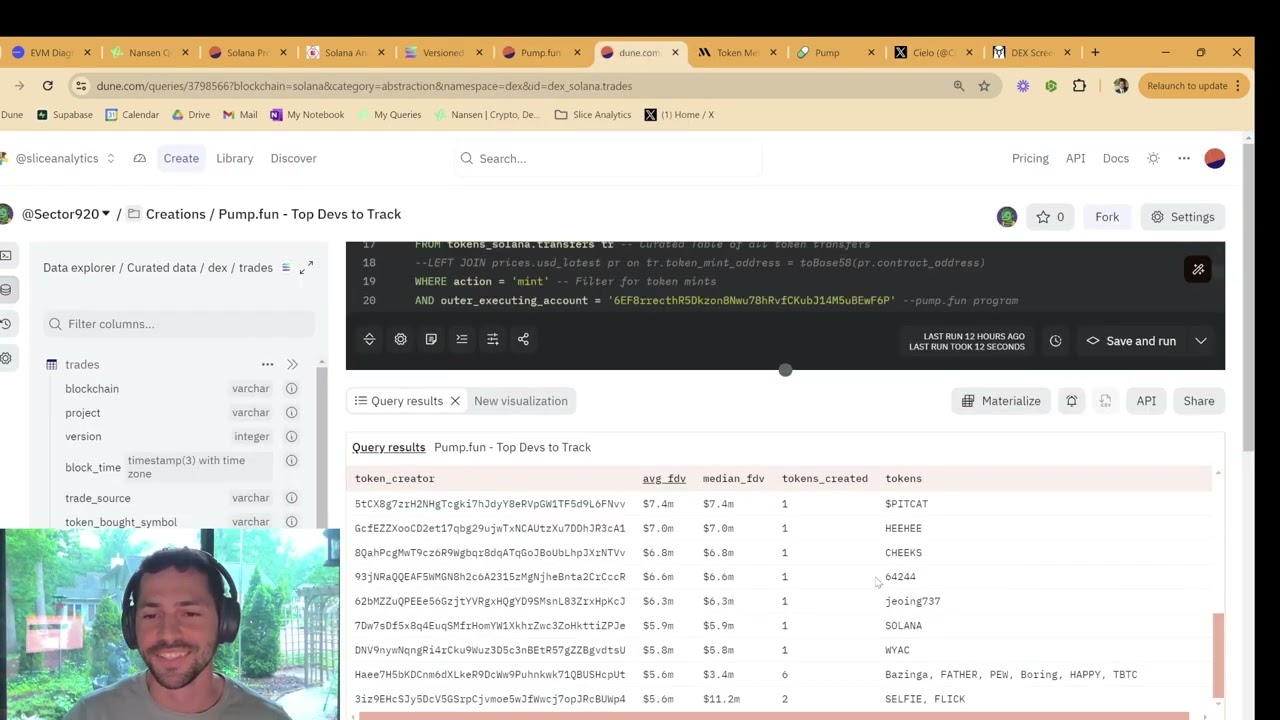Go to Library in top navigation
This screenshot has height=720, width=1280.
pos(235,158)
